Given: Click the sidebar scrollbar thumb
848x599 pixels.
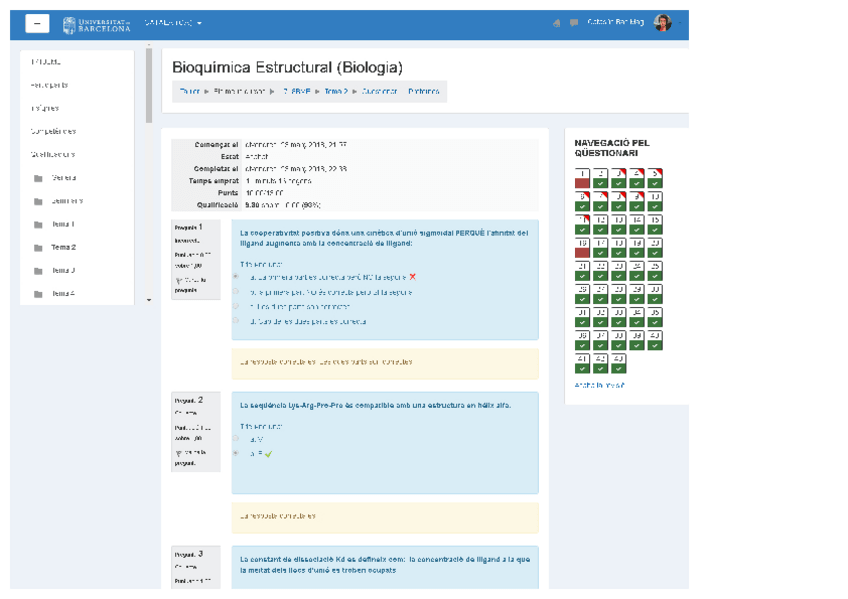Looking at the screenshot, I should point(149,85).
